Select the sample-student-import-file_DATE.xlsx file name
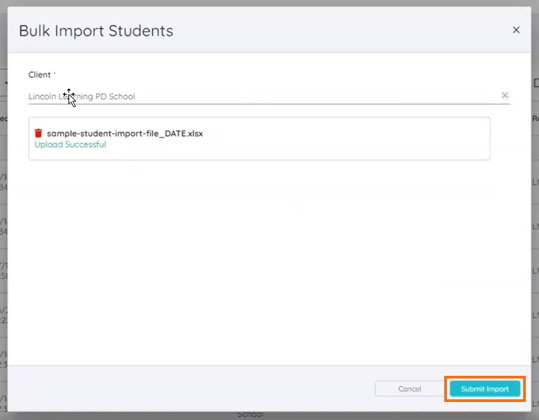 tap(125, 133)
